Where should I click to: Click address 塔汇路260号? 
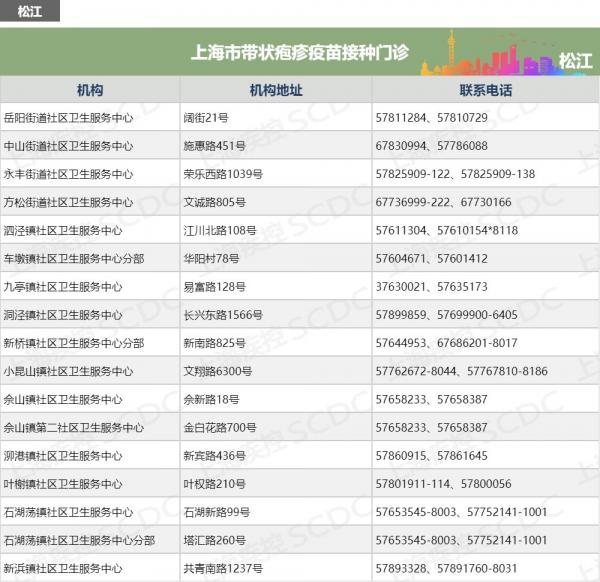click(215, 541)
